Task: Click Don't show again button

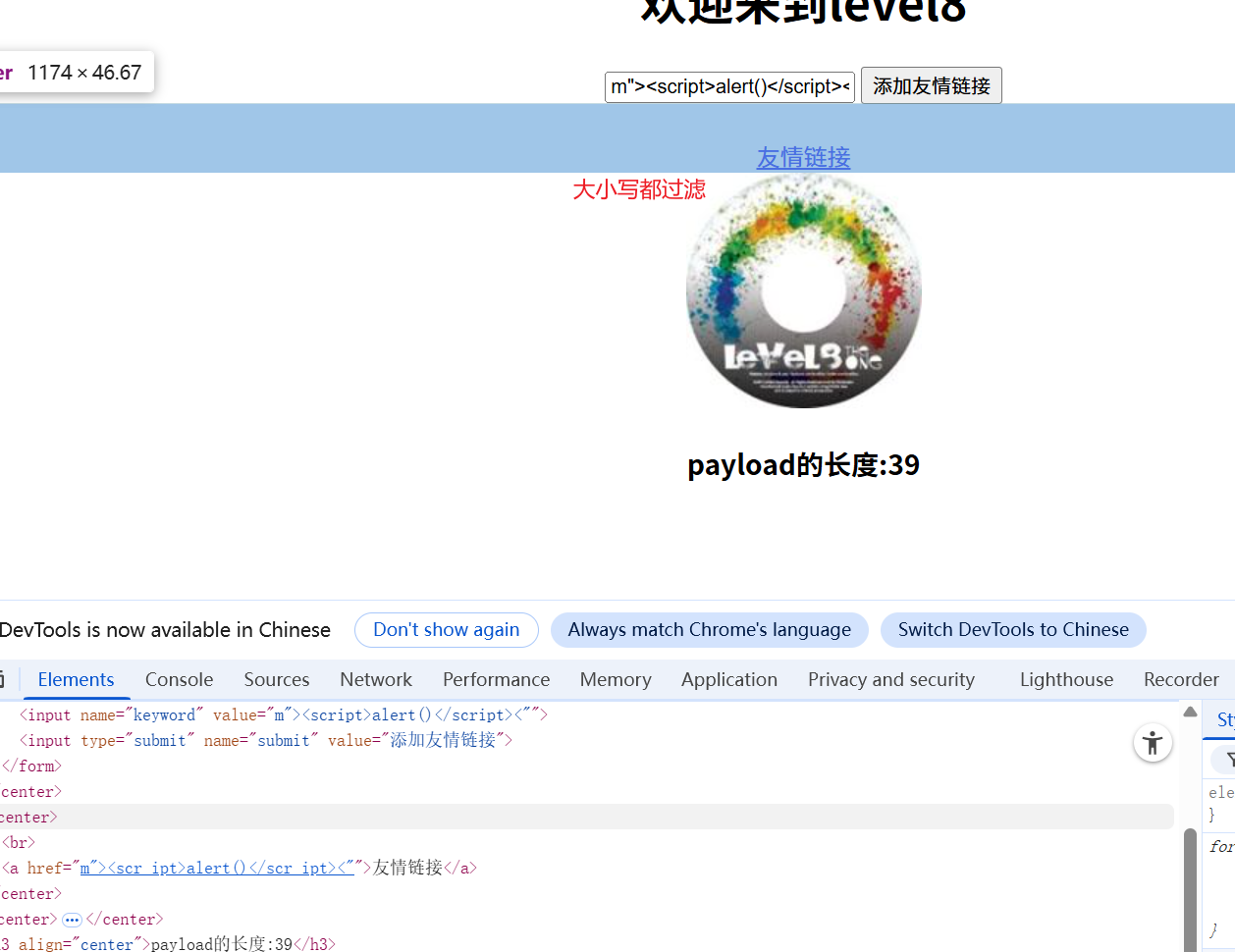Action: (447, 630)
